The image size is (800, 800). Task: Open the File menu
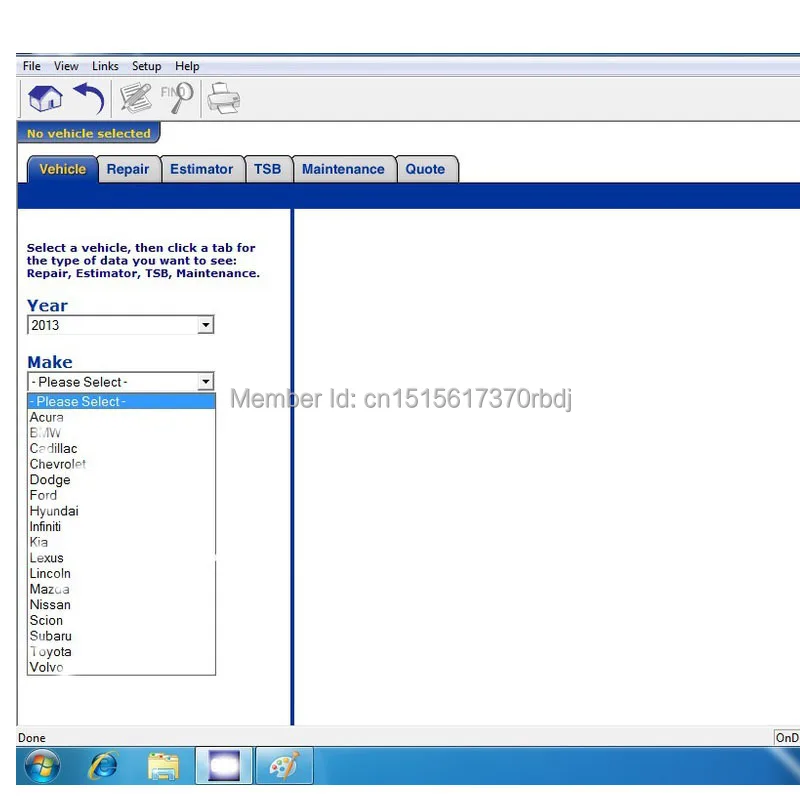(32, 66)
